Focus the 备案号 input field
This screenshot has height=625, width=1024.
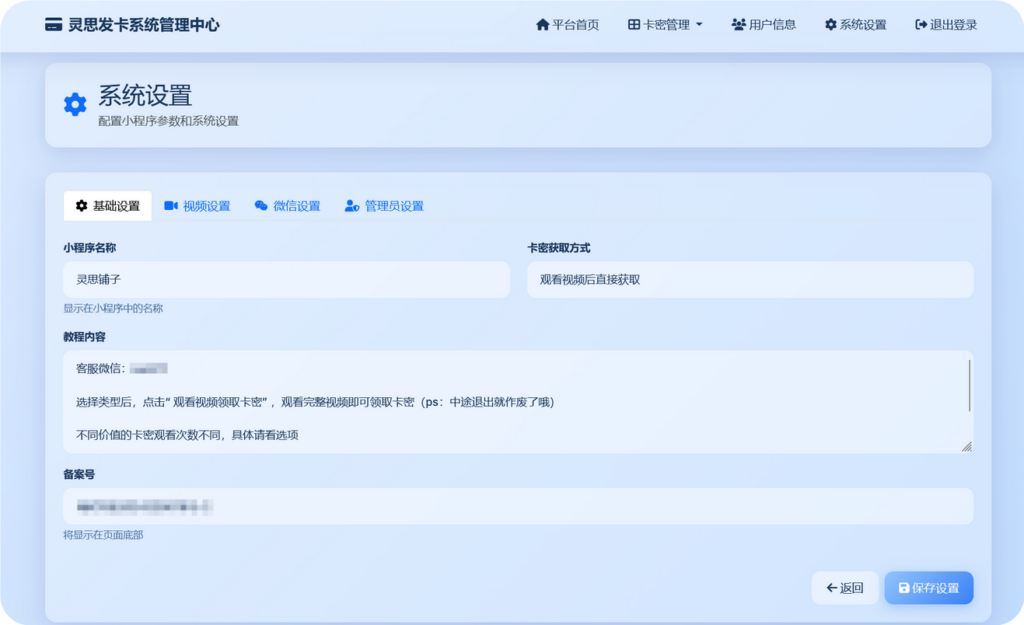pyautogui.click(x=517, y=506)
